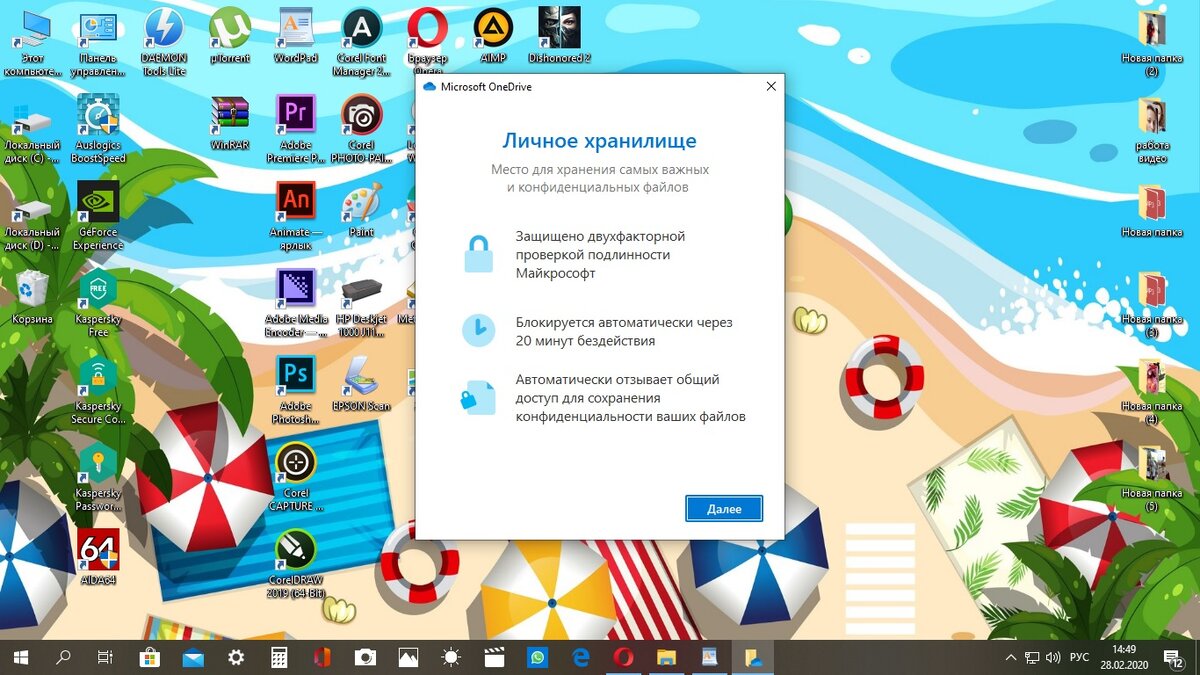Open Новая папка (2) folder
This screenshot has width=1200, height=675.
pos(1152,42)
